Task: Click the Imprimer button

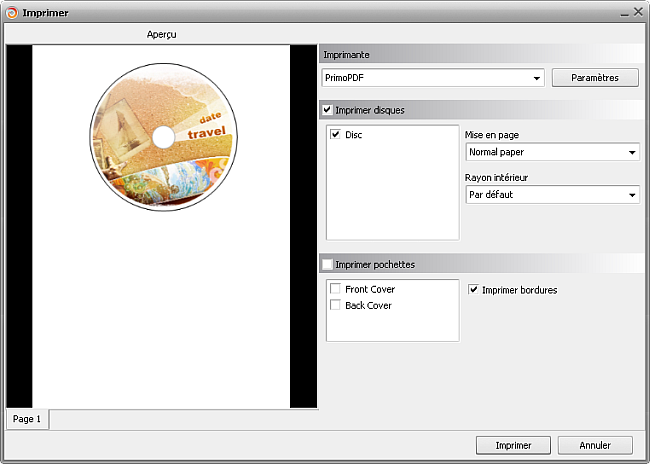Action: 513,445
